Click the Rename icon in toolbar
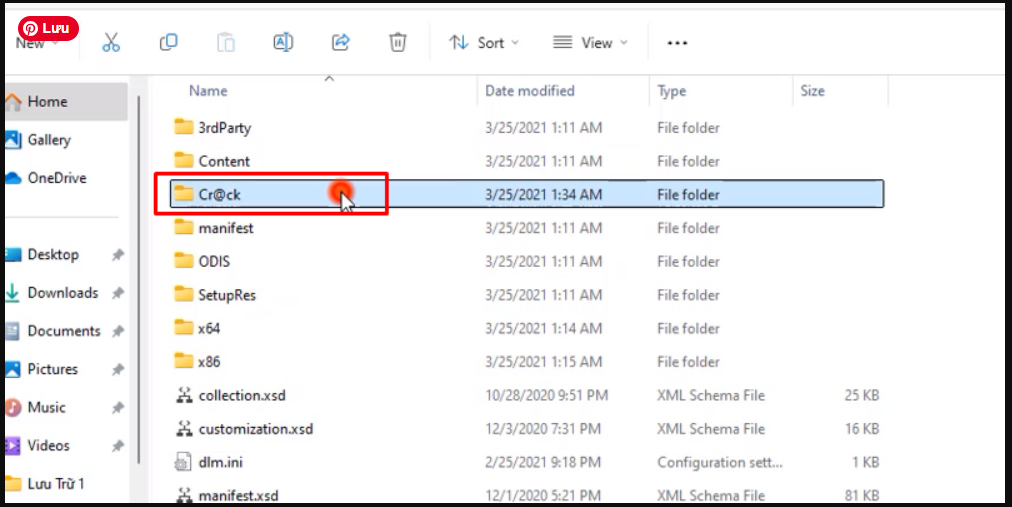Screen dimensions: 1012x507 click(x=283, y=42)
